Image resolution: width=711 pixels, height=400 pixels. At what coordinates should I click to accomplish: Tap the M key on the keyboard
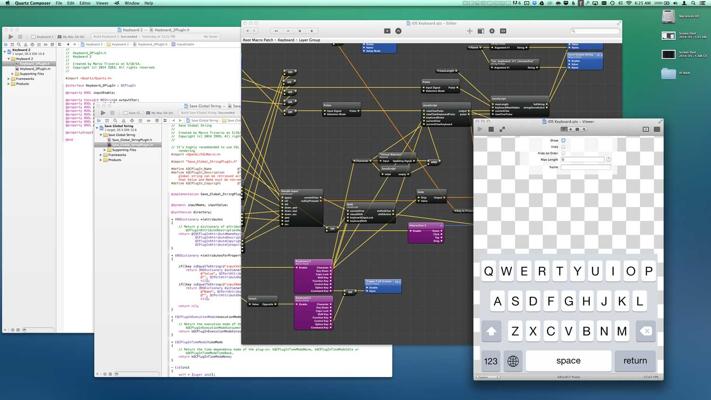pyautogui.click(x=622, y=331)
